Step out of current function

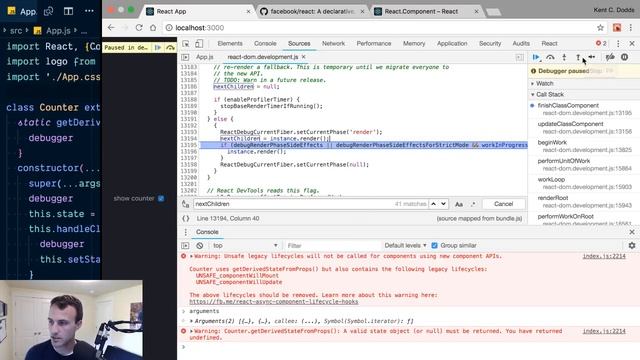click(578, 58)
